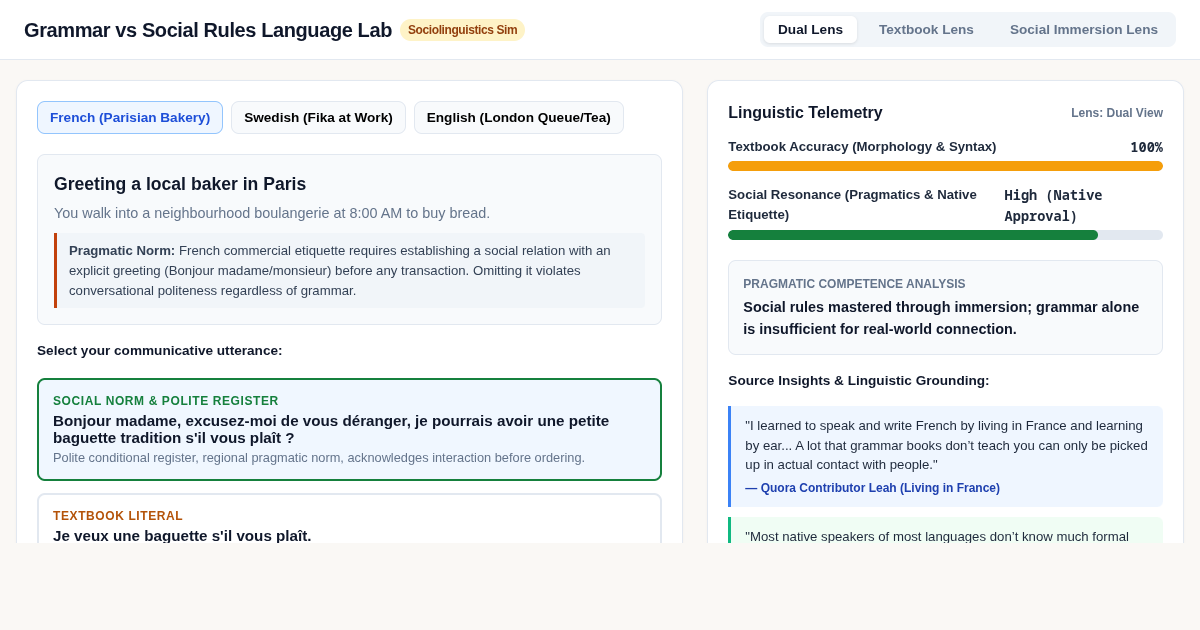Click the Linguistic Telemetry heading

805,113
